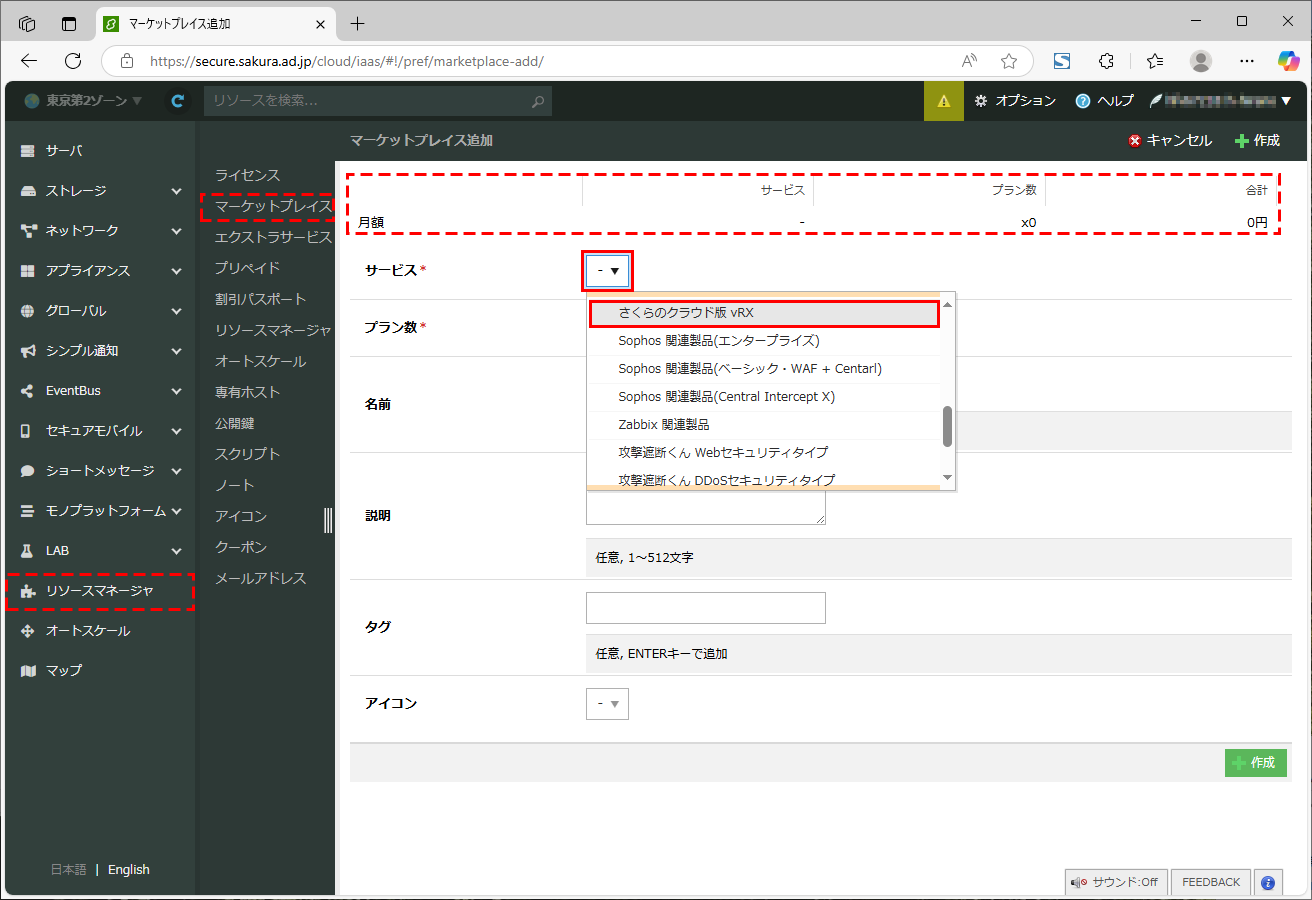Open エクストラサービス in settings menu

click(272, 237)
